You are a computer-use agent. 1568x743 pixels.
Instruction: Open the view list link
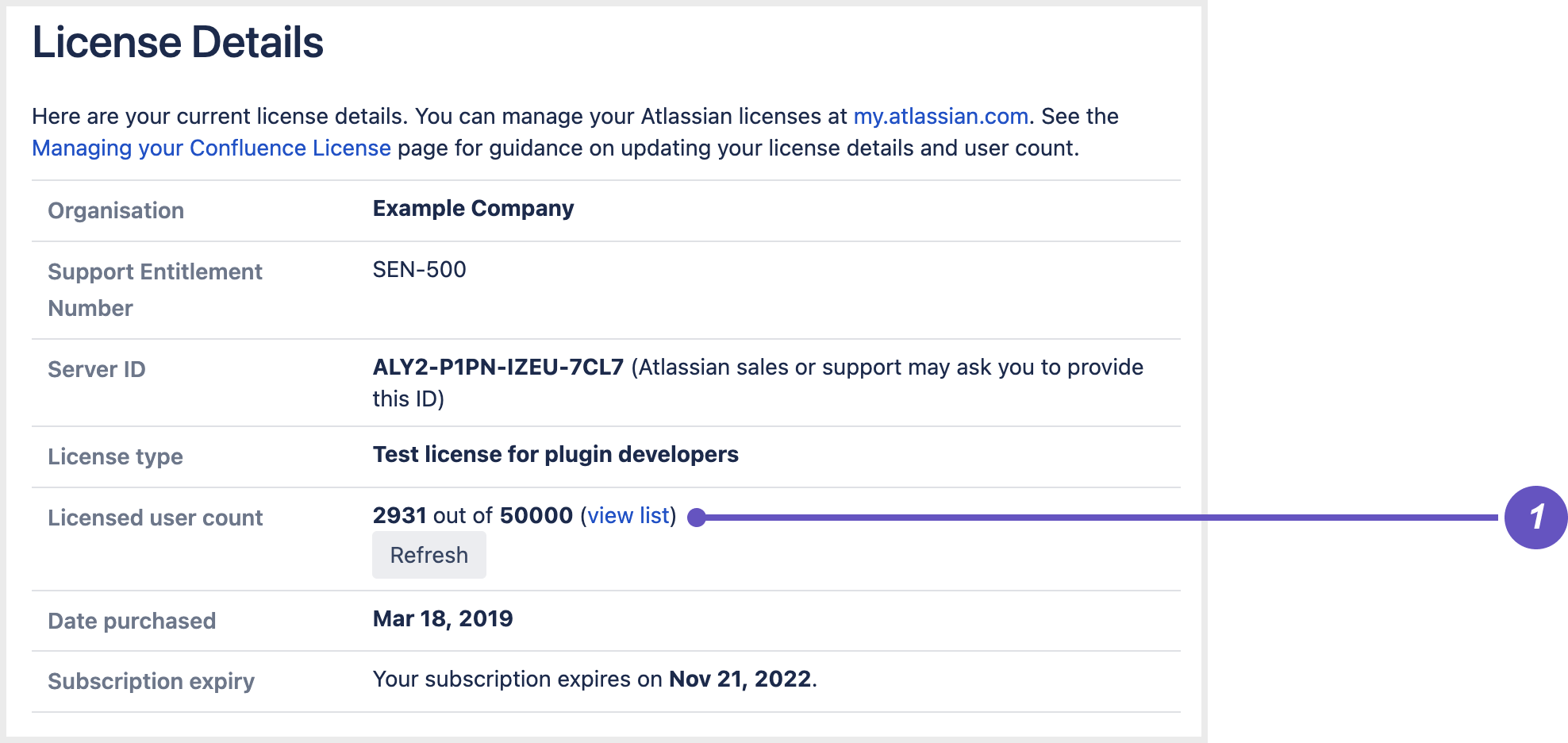628,515
